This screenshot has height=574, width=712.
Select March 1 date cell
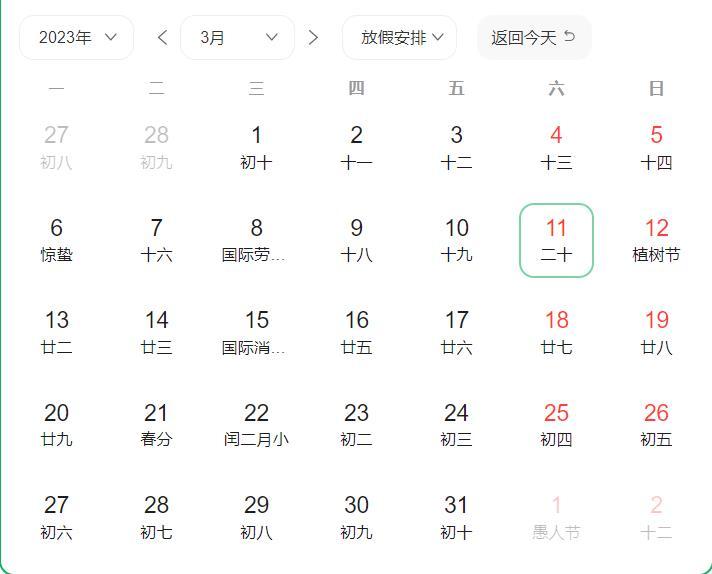[256, 147]
